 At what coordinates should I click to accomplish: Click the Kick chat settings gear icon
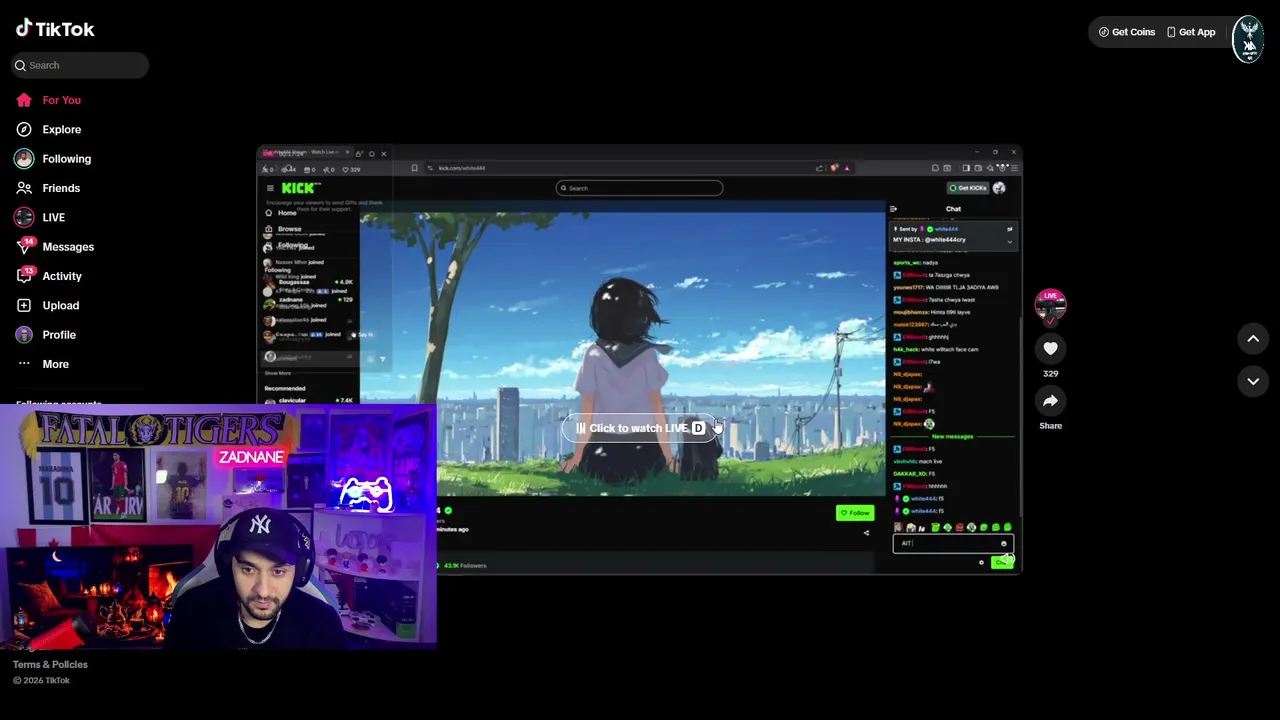pos(981,562)
